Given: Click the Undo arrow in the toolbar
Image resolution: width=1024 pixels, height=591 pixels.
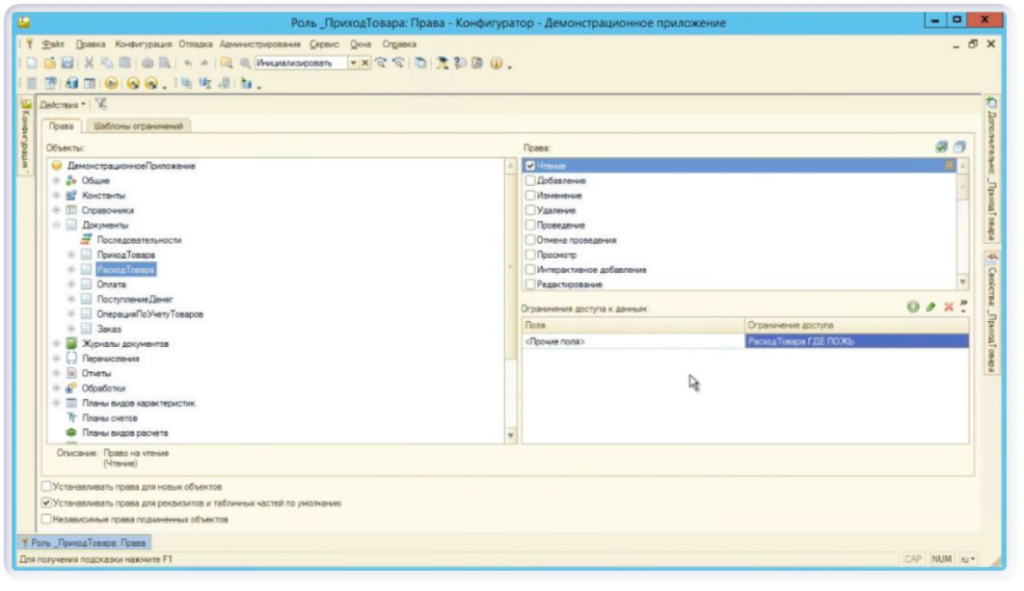Looking at the screenshot, I should [186, 64].
